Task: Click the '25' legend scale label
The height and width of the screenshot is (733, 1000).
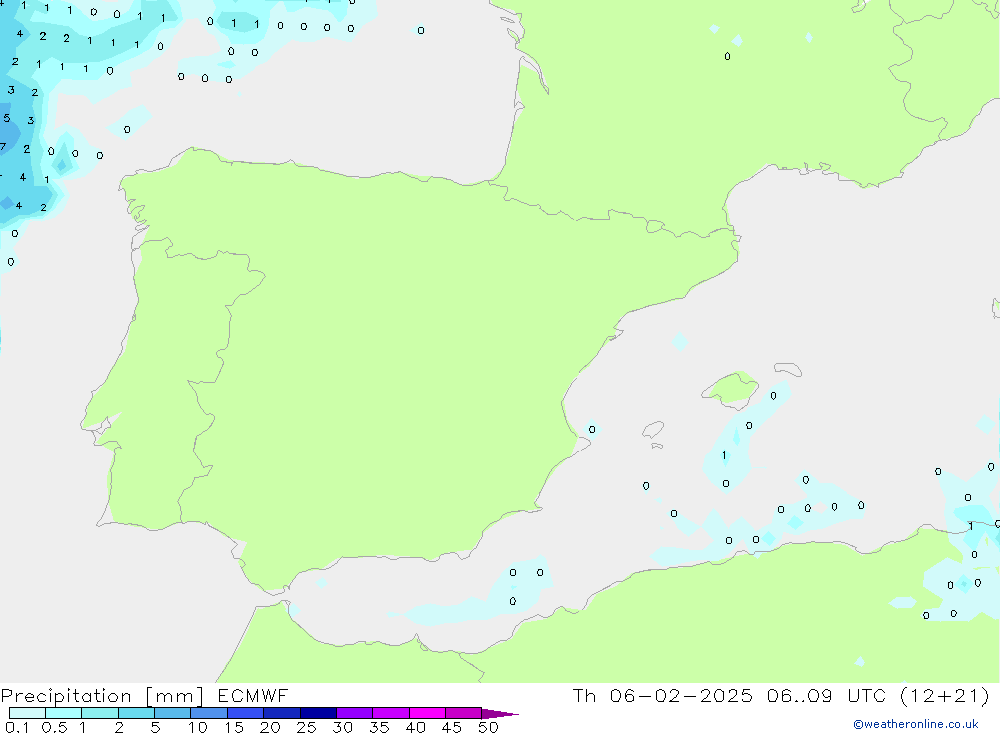Action: pos(306,727)
